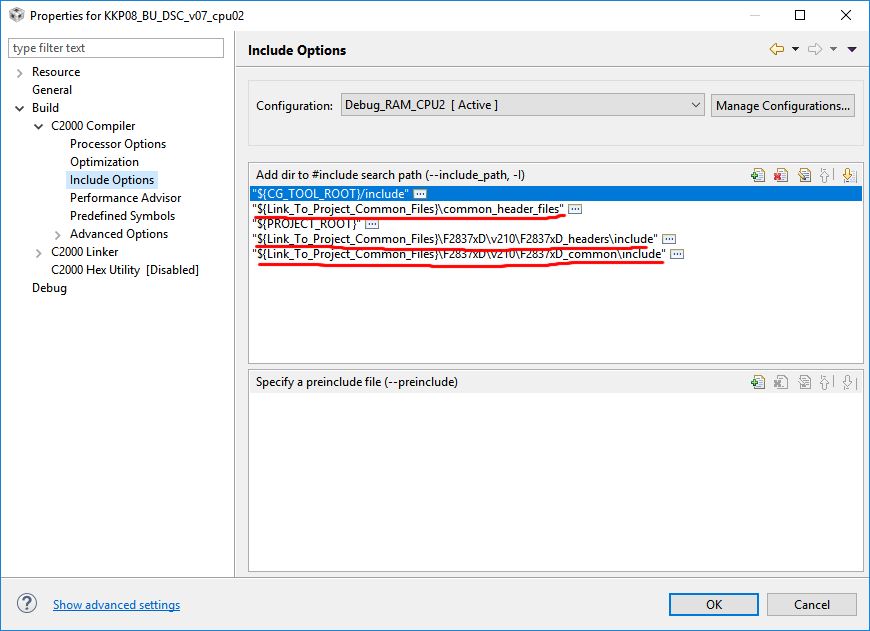Select Predefined Symbols tree item

click(x=122, y=216)
